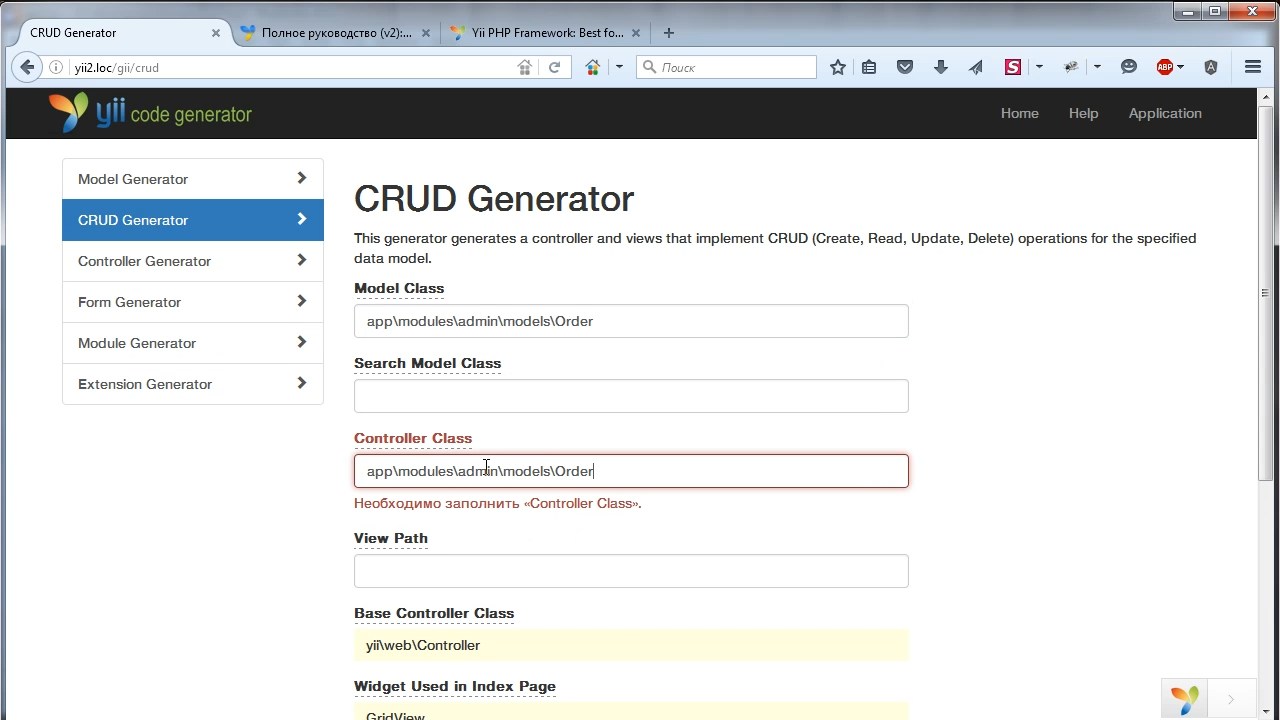Click the Adblock Plus ABP icon
Screen dimensions: 1280x720
pyautogui.click(x=1164, y=67)
